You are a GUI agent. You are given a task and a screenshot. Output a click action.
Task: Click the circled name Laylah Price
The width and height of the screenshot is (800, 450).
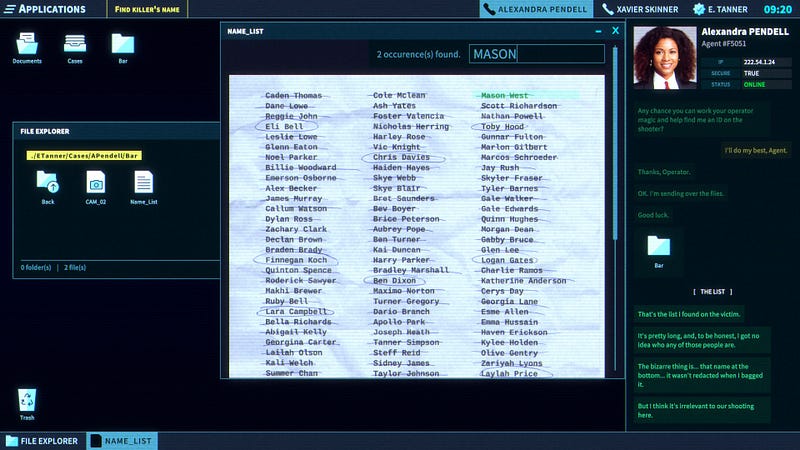coord(509,373)
